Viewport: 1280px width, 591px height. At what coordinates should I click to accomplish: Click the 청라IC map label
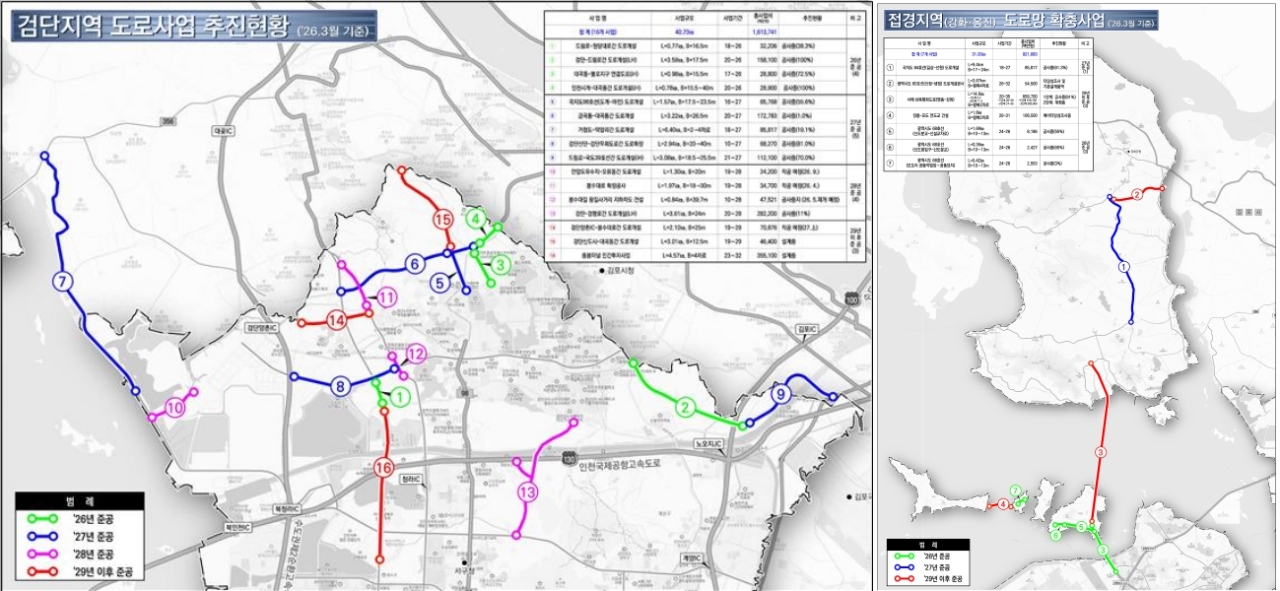coord(413,479)
